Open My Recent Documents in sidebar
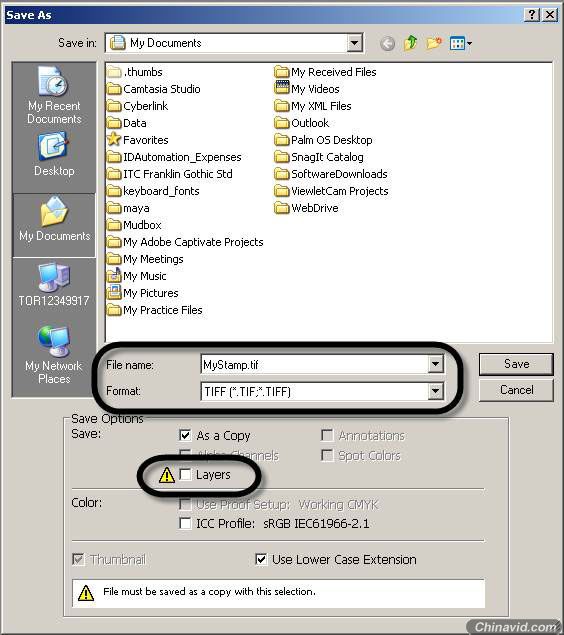 (x=54, y=96)
